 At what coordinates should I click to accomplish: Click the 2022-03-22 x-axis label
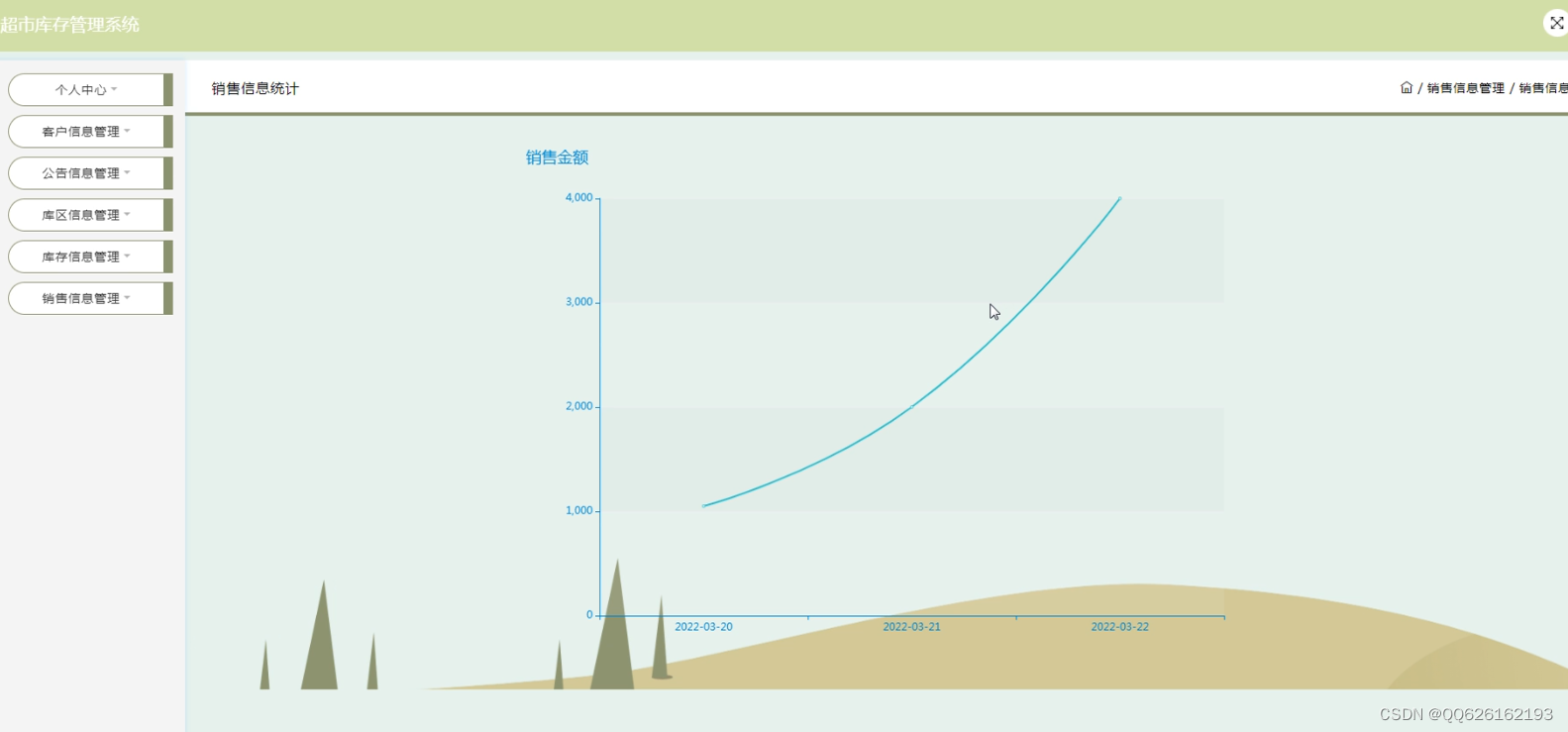pos(1119,627)
